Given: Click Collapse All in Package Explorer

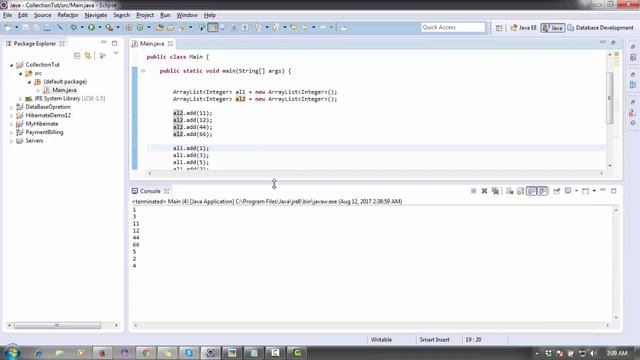Looking at the screenshot, I should (77, 56).
